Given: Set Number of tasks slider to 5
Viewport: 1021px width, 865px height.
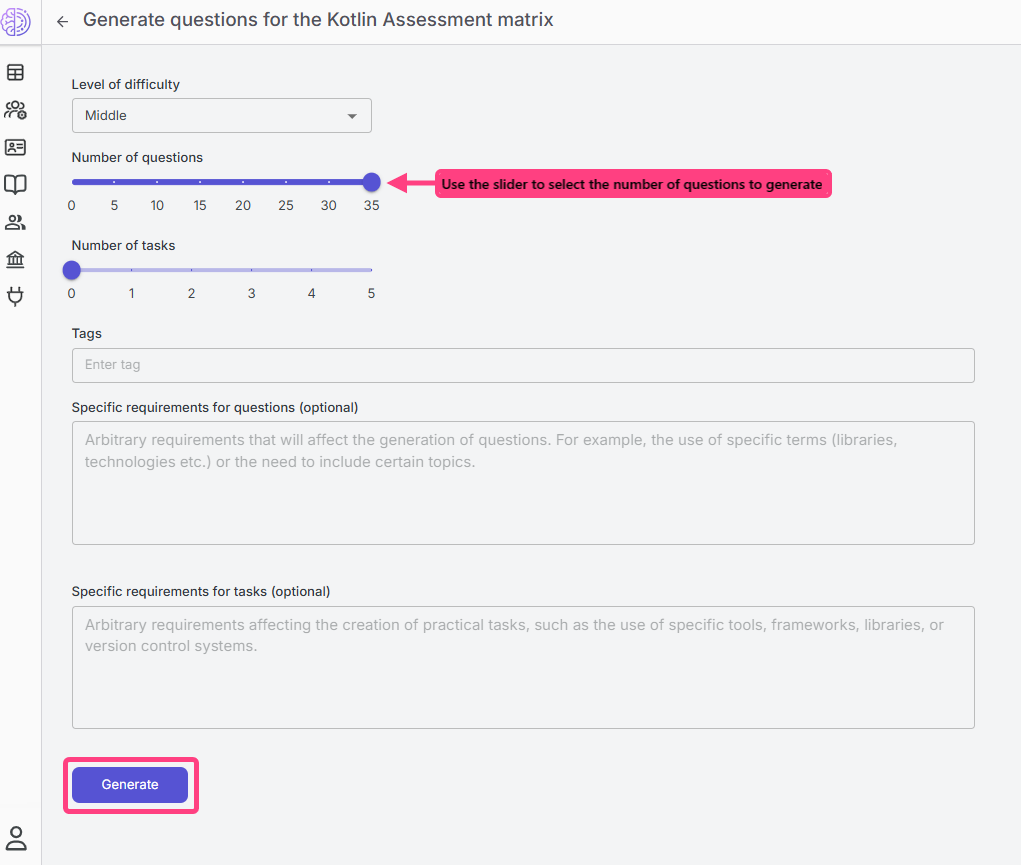Looking at the screenshot, I should [x=371, y=270].
